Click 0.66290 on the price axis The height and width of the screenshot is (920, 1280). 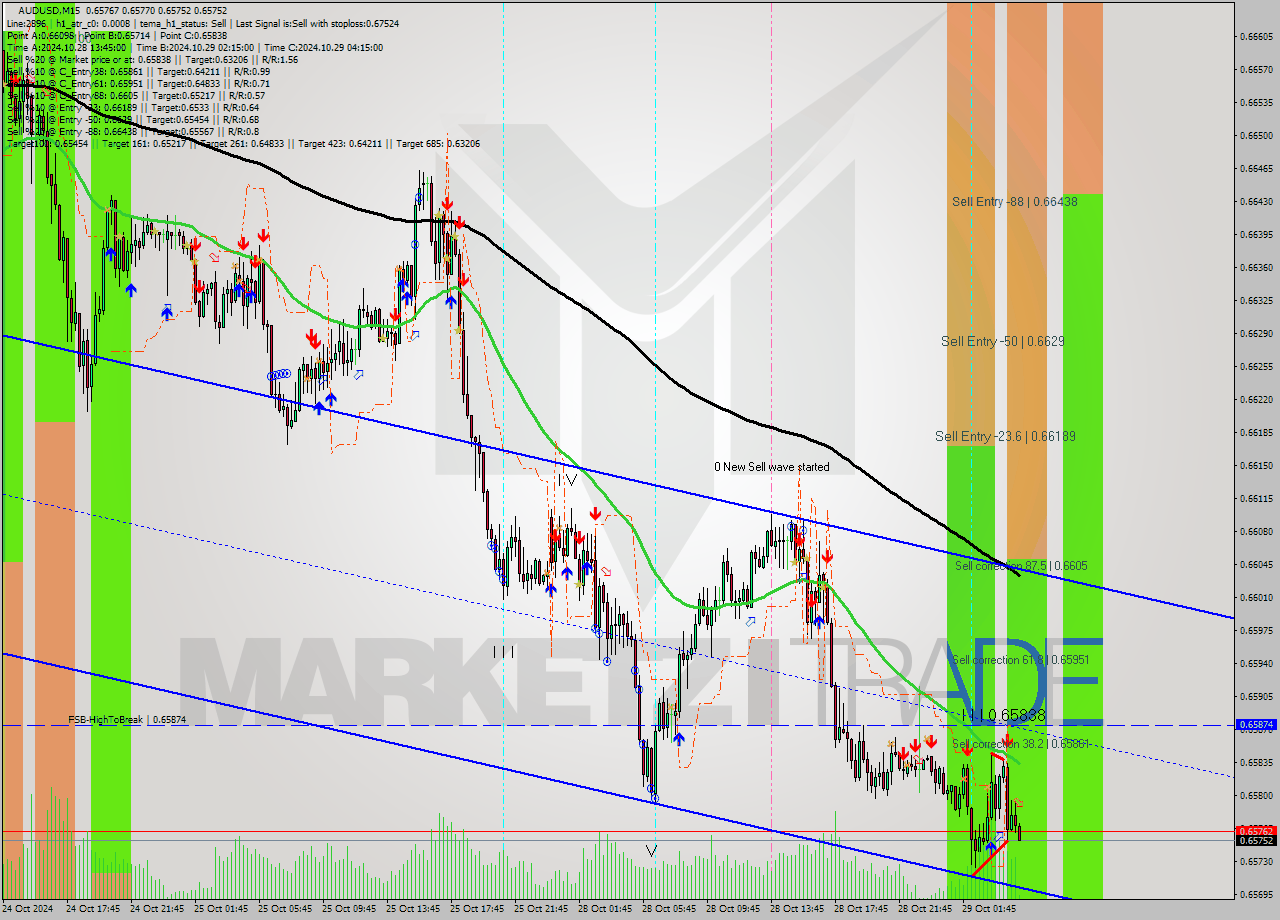1256,333
